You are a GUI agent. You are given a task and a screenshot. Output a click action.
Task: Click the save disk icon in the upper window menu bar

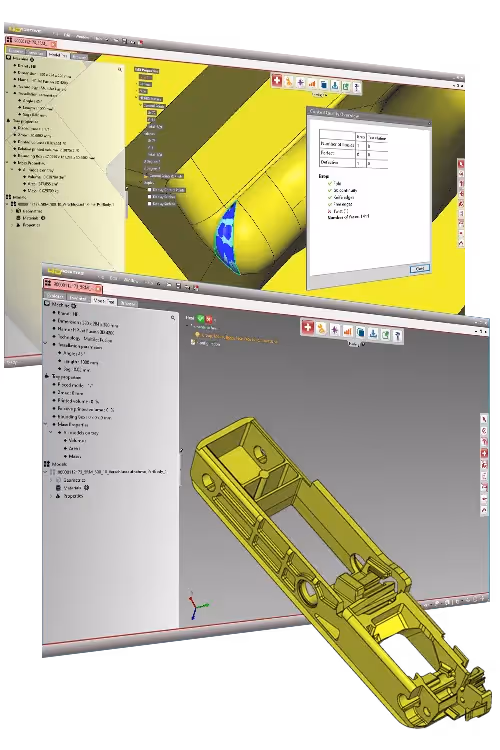pos(124,42)
